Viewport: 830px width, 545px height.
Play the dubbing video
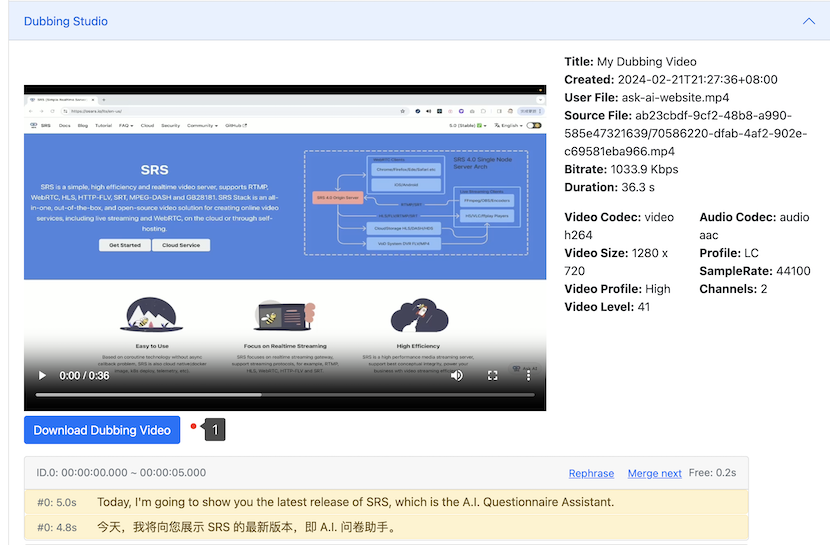pyautogui.click(x=42, y=376)
